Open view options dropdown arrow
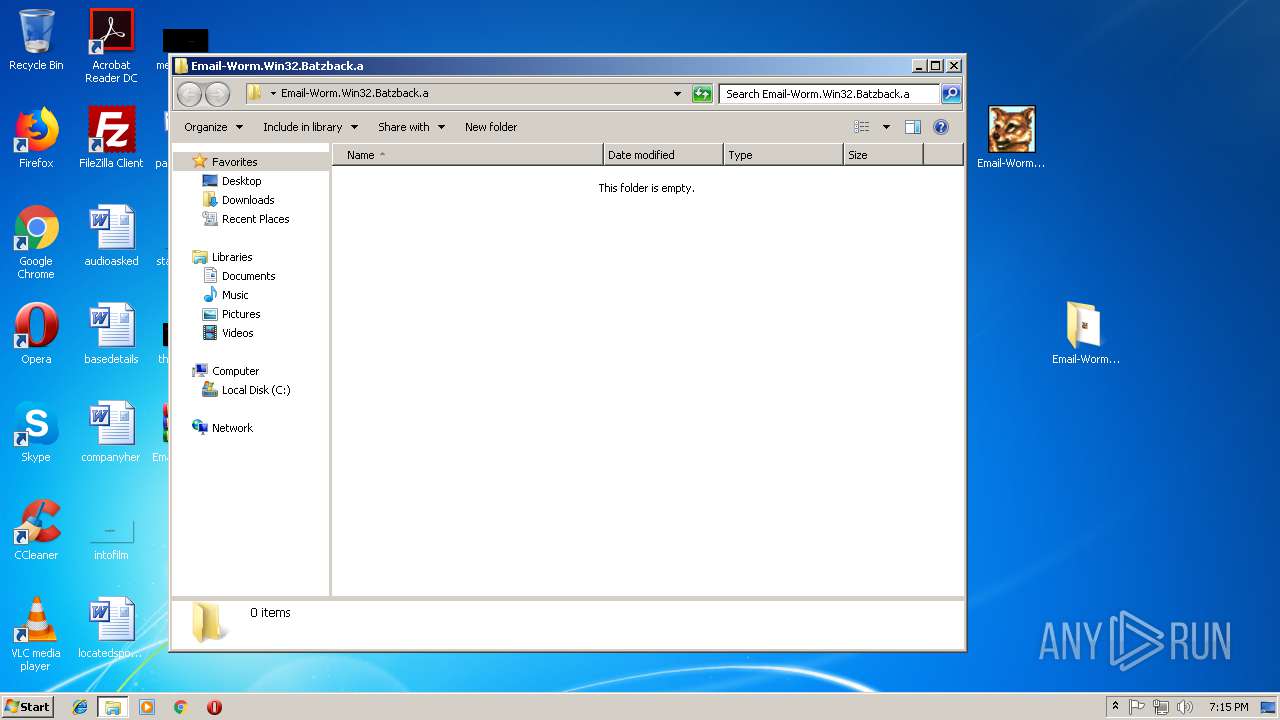 tap(886, 127)
